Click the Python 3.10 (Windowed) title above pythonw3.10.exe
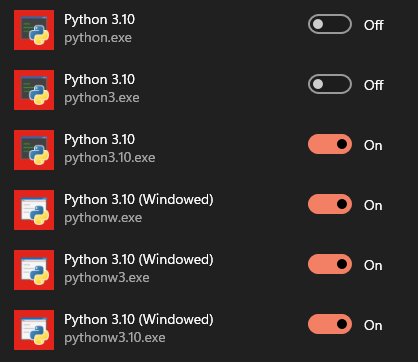This screenshot has height=362, width=418. [x=139, y=320]
